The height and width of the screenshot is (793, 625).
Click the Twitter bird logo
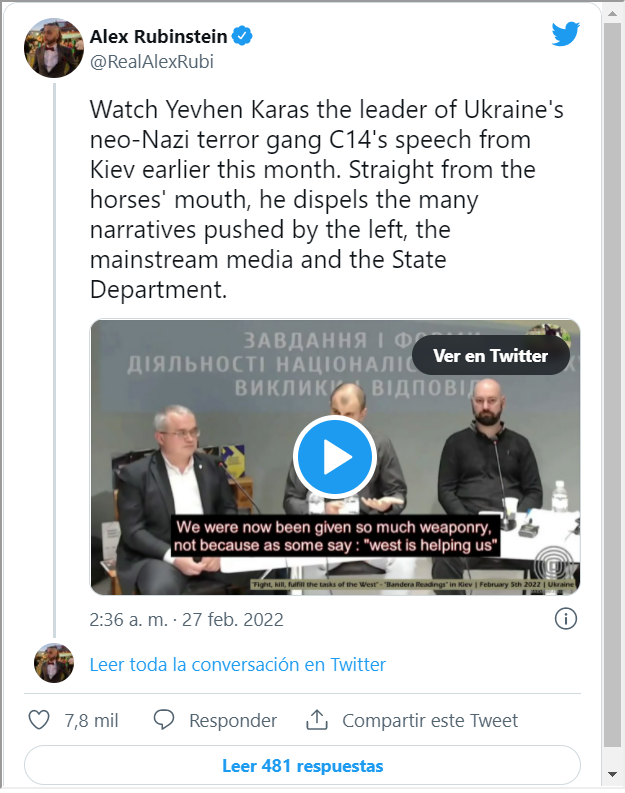point(565,35)
